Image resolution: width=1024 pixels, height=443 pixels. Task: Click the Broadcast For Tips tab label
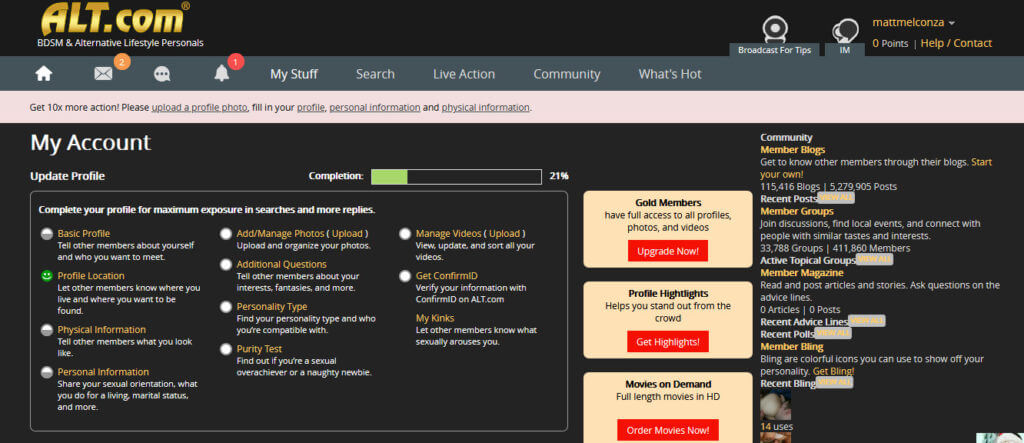coord(775,50)
